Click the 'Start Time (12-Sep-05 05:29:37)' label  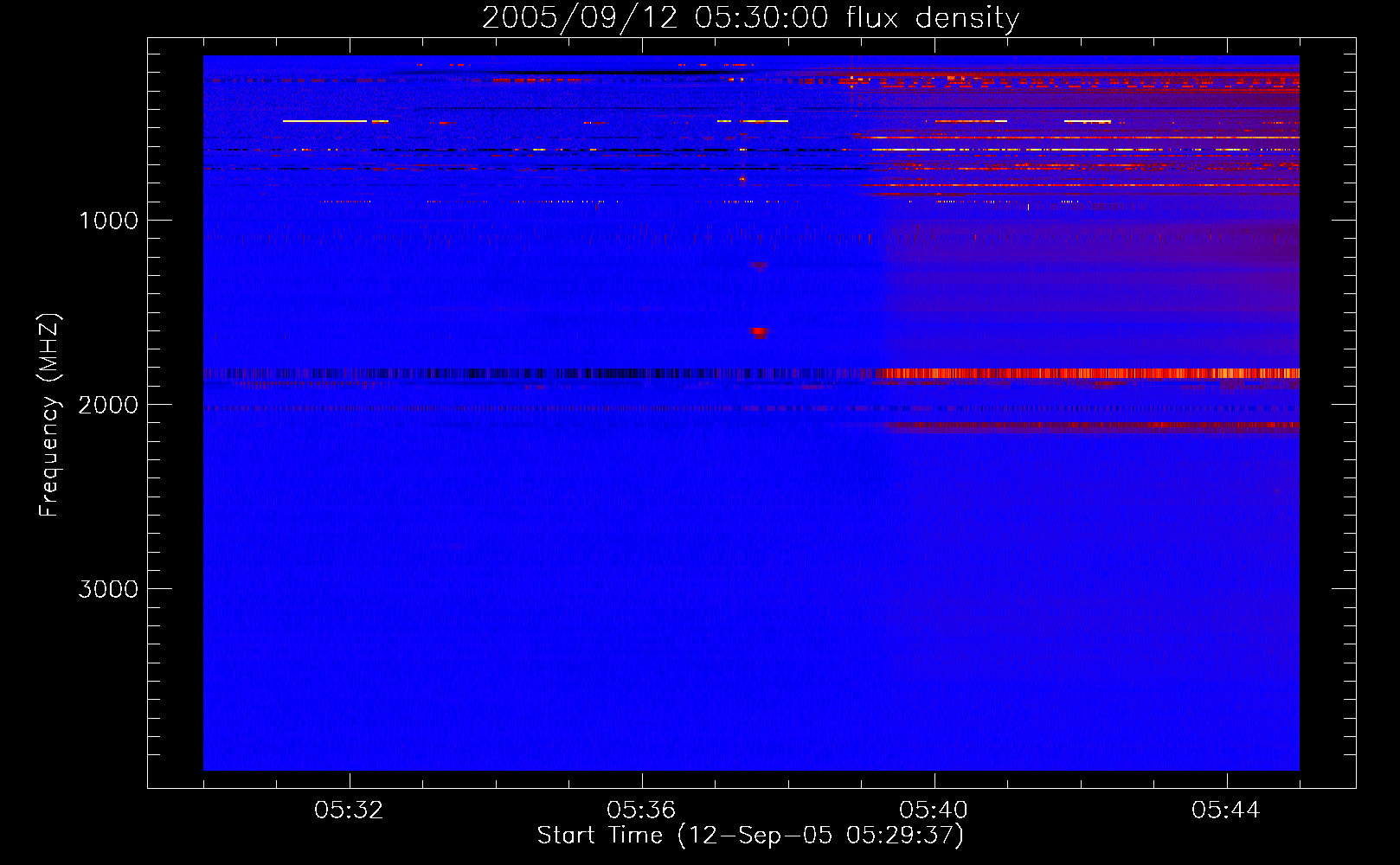click(750, 836)
